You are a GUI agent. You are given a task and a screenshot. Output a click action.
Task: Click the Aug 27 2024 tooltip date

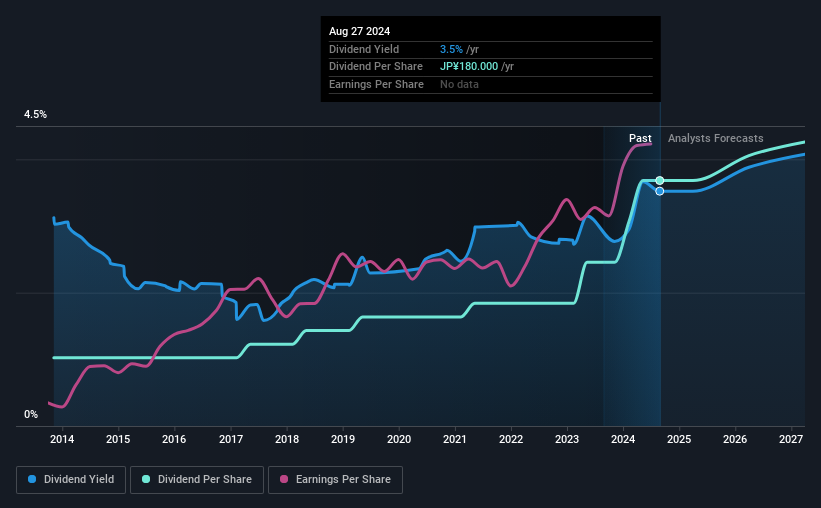[x=358, y=31]
